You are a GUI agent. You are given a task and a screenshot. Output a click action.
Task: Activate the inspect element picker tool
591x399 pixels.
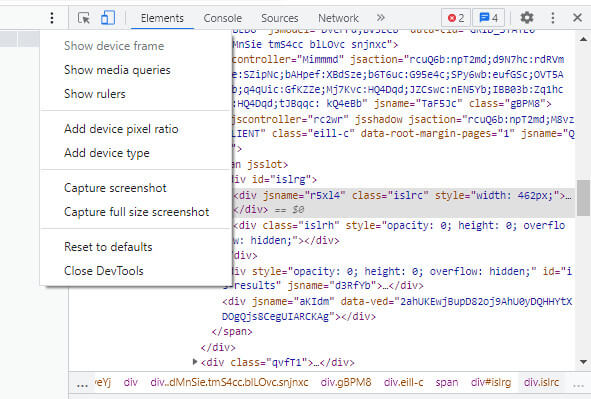(x=84, y=18)
